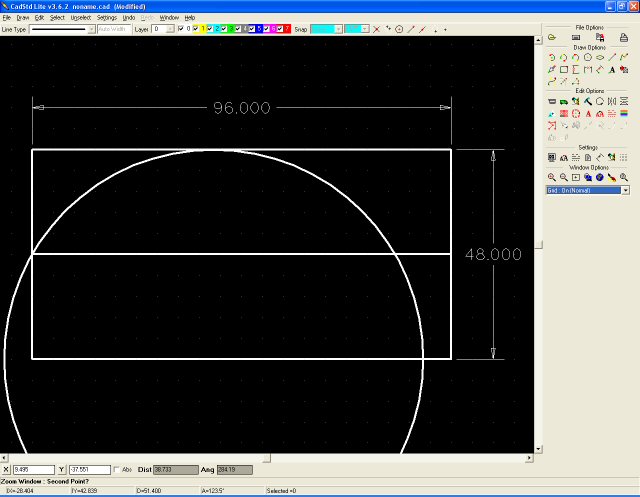
Task: Enable the Abs coordinates checkbox
Action: pyautogui.click(x=116, y=470)
